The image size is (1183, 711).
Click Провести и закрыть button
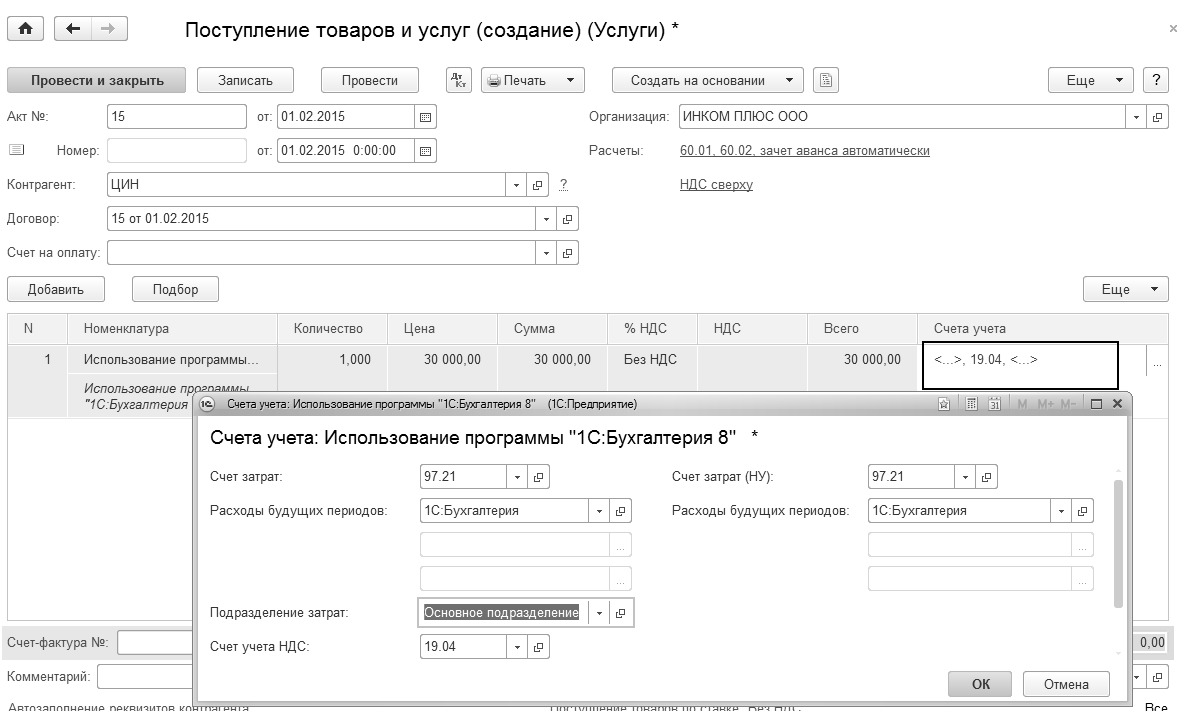tap(97, 80)
